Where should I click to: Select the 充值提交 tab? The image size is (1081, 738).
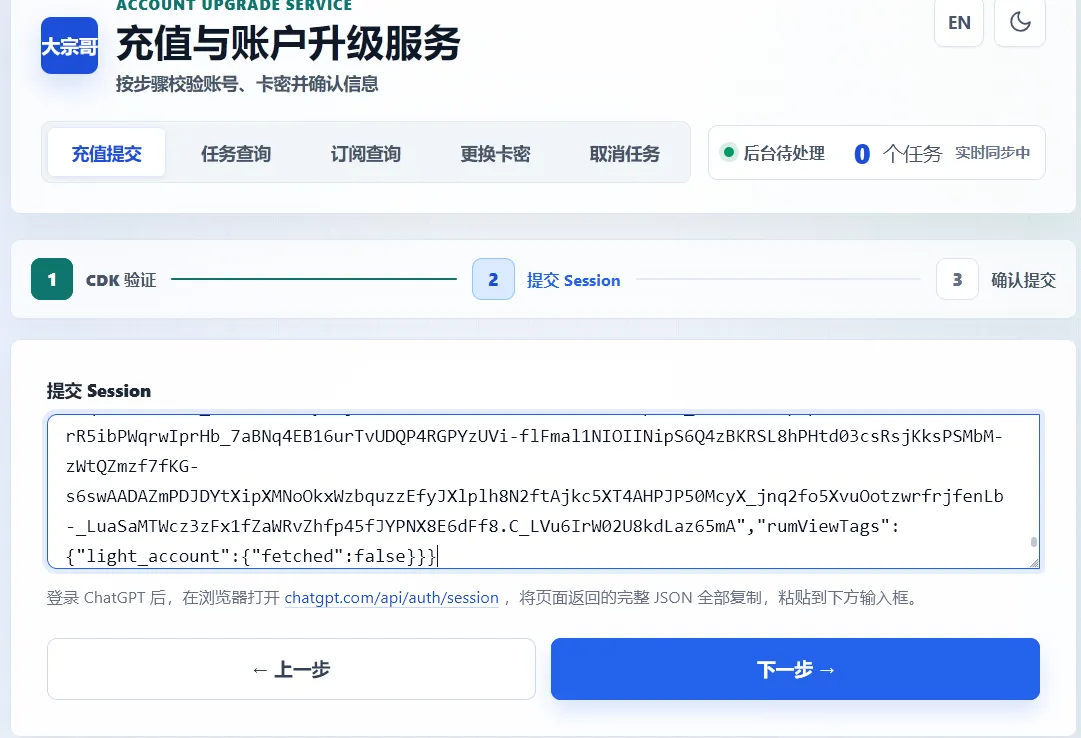tap(107, 152)
